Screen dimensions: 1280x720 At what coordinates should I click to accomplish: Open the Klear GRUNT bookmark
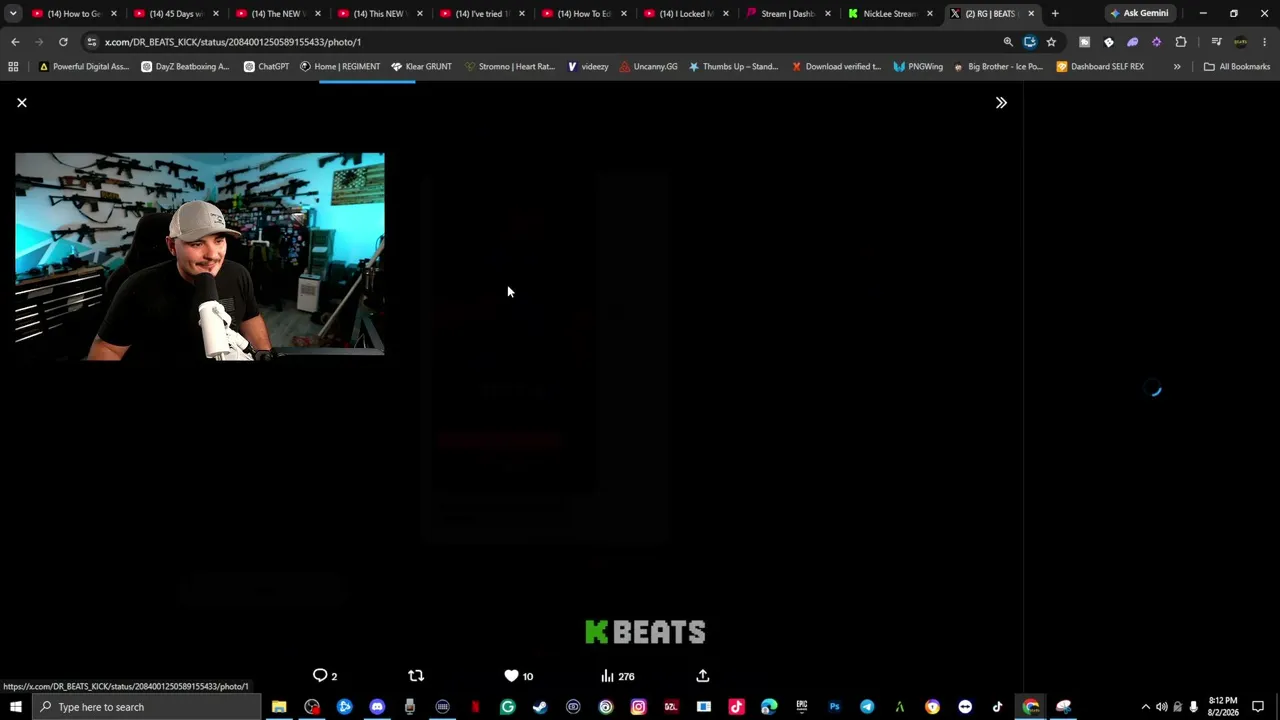pyautogui.click(x=422, y=67)
